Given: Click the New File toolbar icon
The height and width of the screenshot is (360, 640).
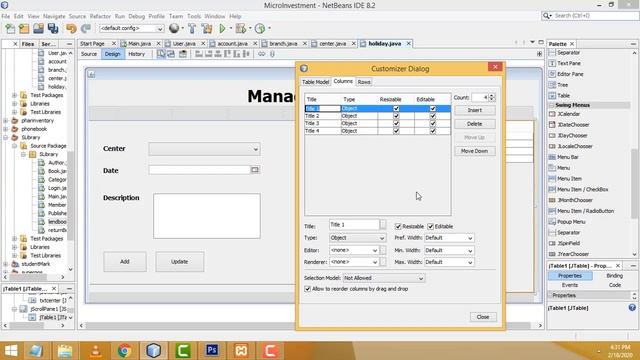Looking at the screenshot, I should coord(10,29).
